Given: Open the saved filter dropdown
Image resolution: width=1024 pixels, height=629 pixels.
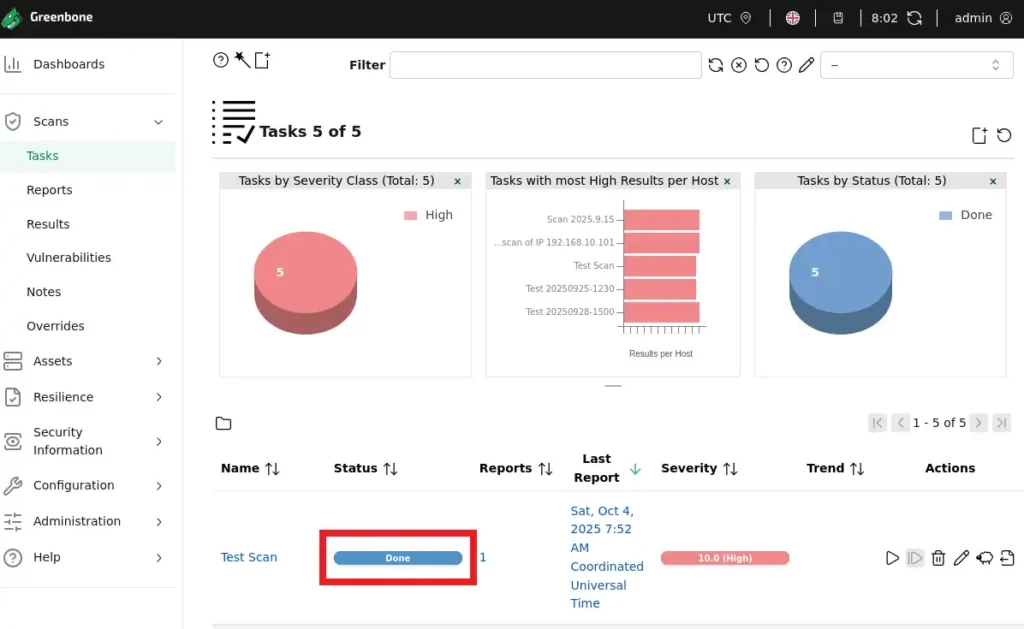Looking at the screenshot, I should pyautogui.click(x=916, y=65).
